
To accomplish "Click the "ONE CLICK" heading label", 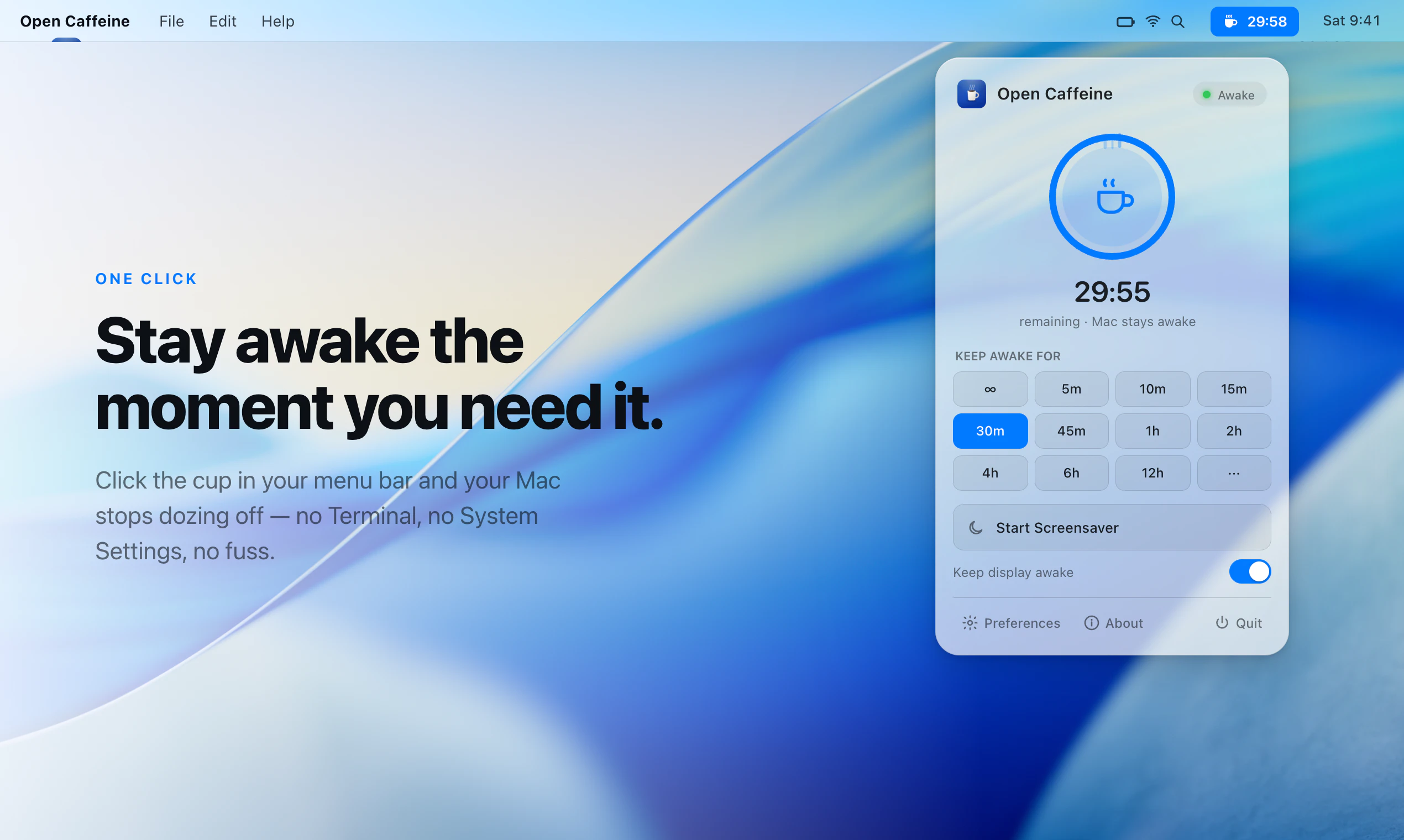I will tap(146, 279).
